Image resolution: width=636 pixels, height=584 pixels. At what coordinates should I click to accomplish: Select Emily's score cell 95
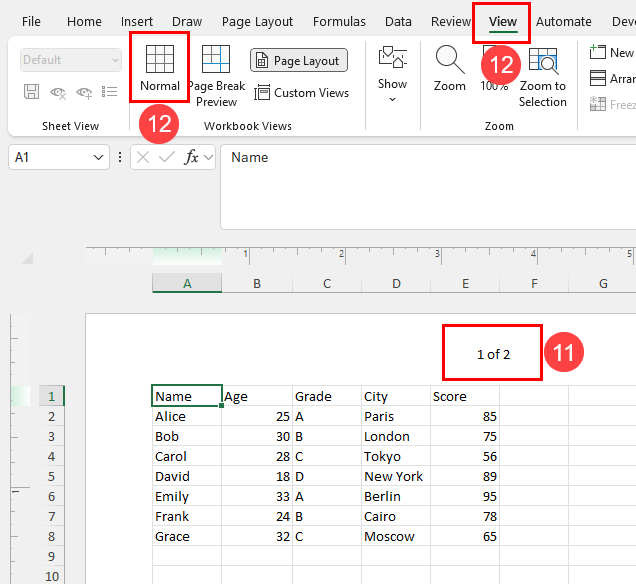(465, 496)
